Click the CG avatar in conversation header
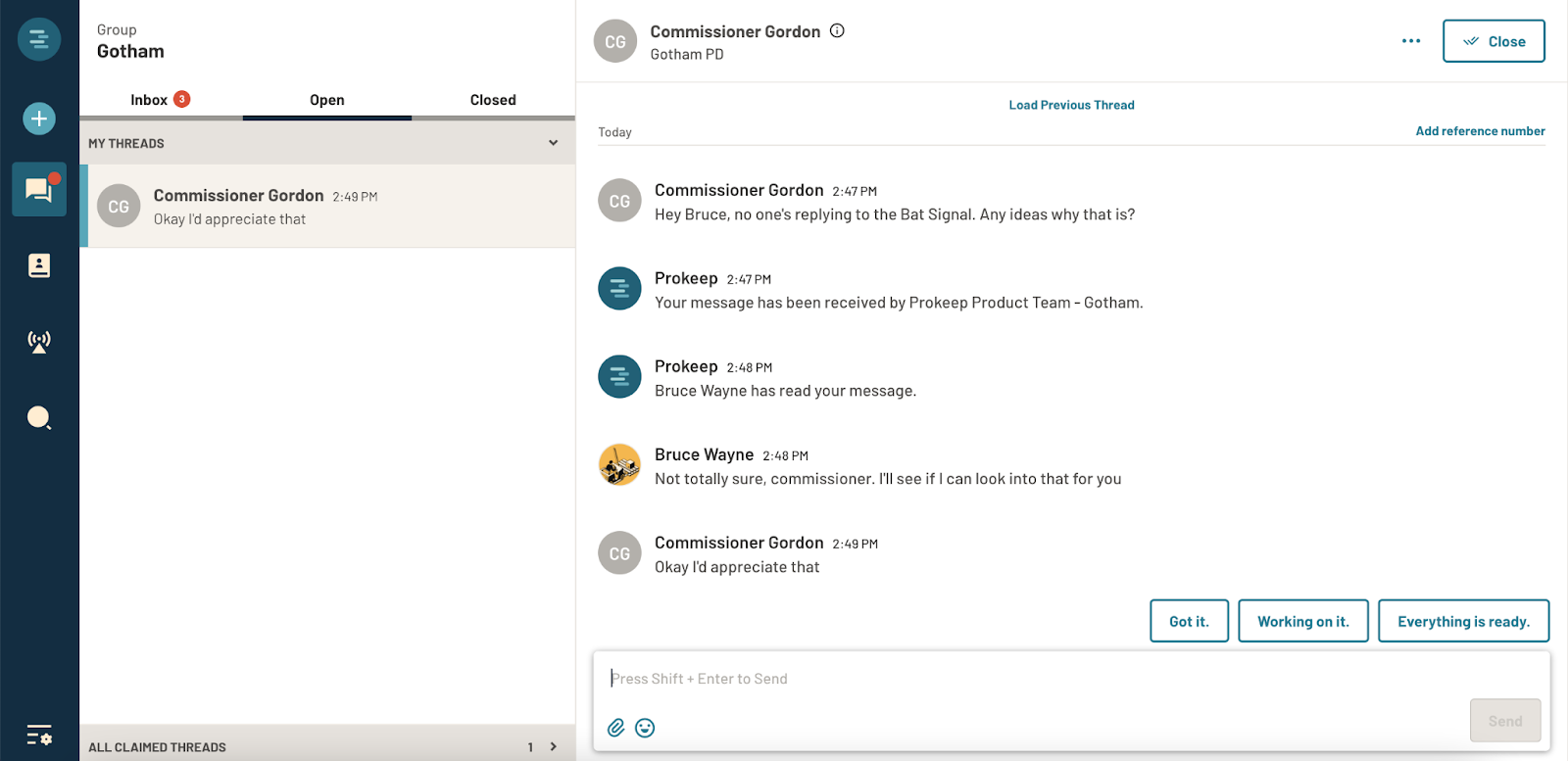 [x=615, y=41]
